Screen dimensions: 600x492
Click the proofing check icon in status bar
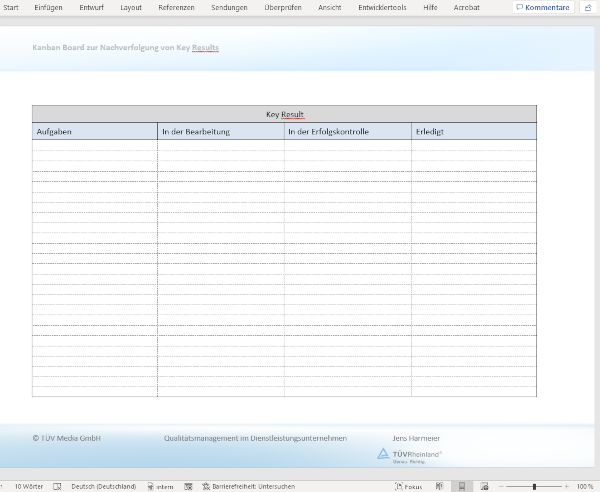tap(57, 486)
